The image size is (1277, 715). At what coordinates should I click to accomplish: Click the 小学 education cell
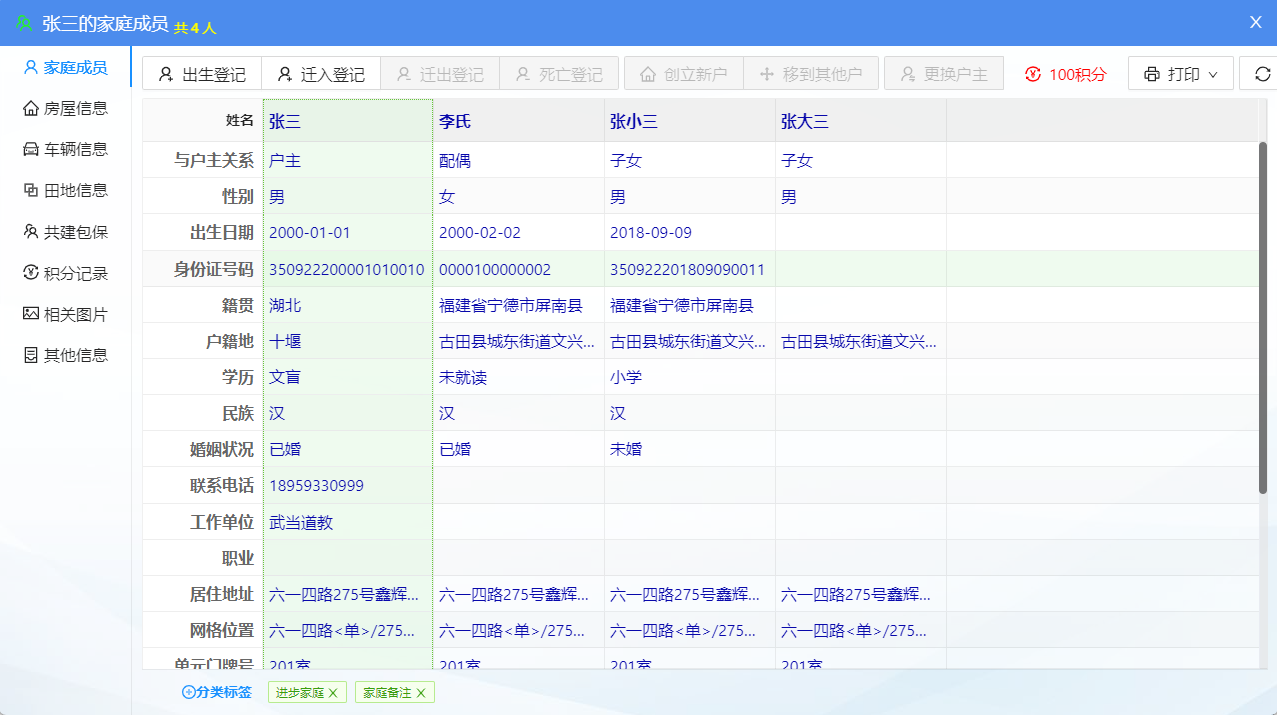[x=690, y=377]
